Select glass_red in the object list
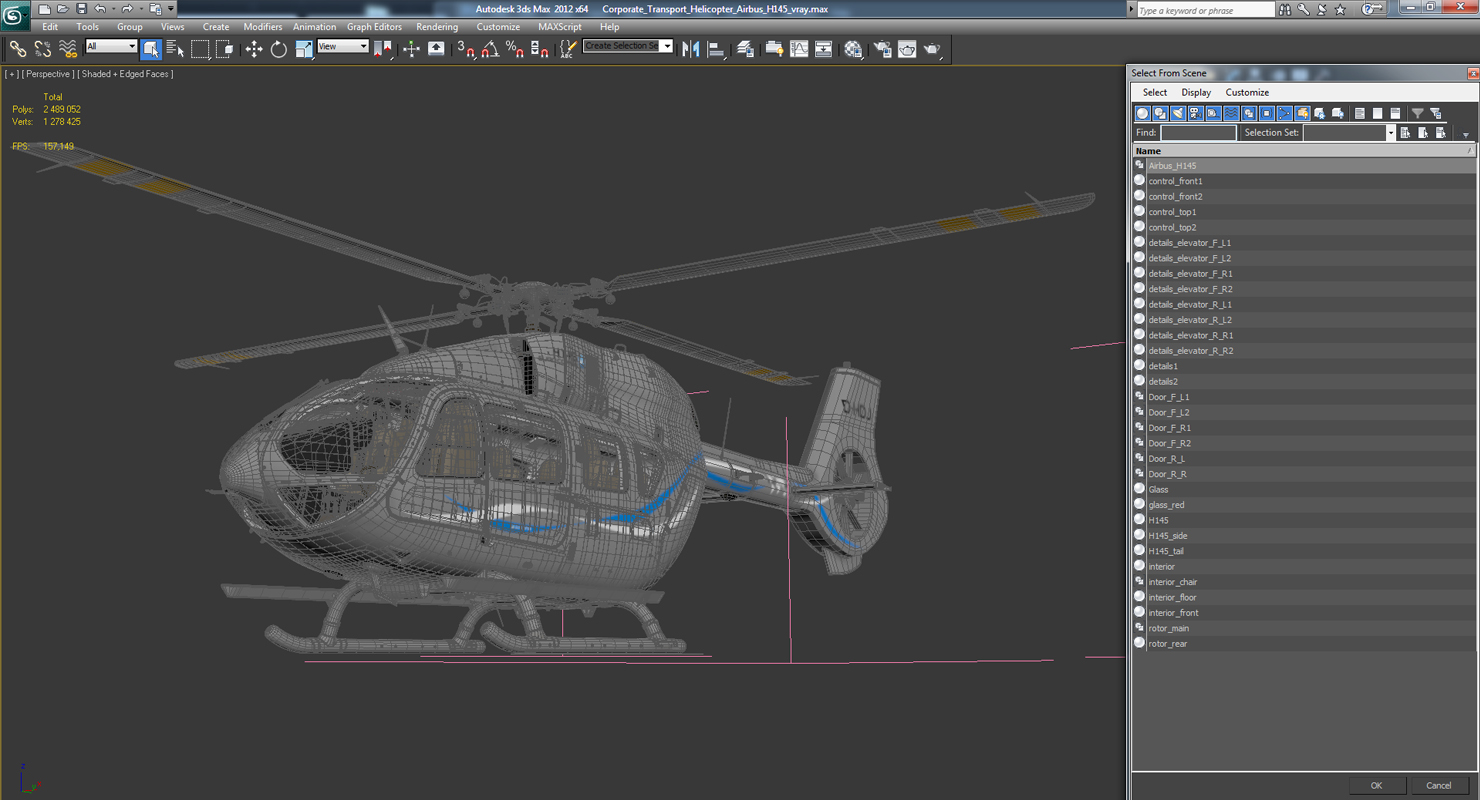This screenshot has height=800, width=1480. 1303,505
